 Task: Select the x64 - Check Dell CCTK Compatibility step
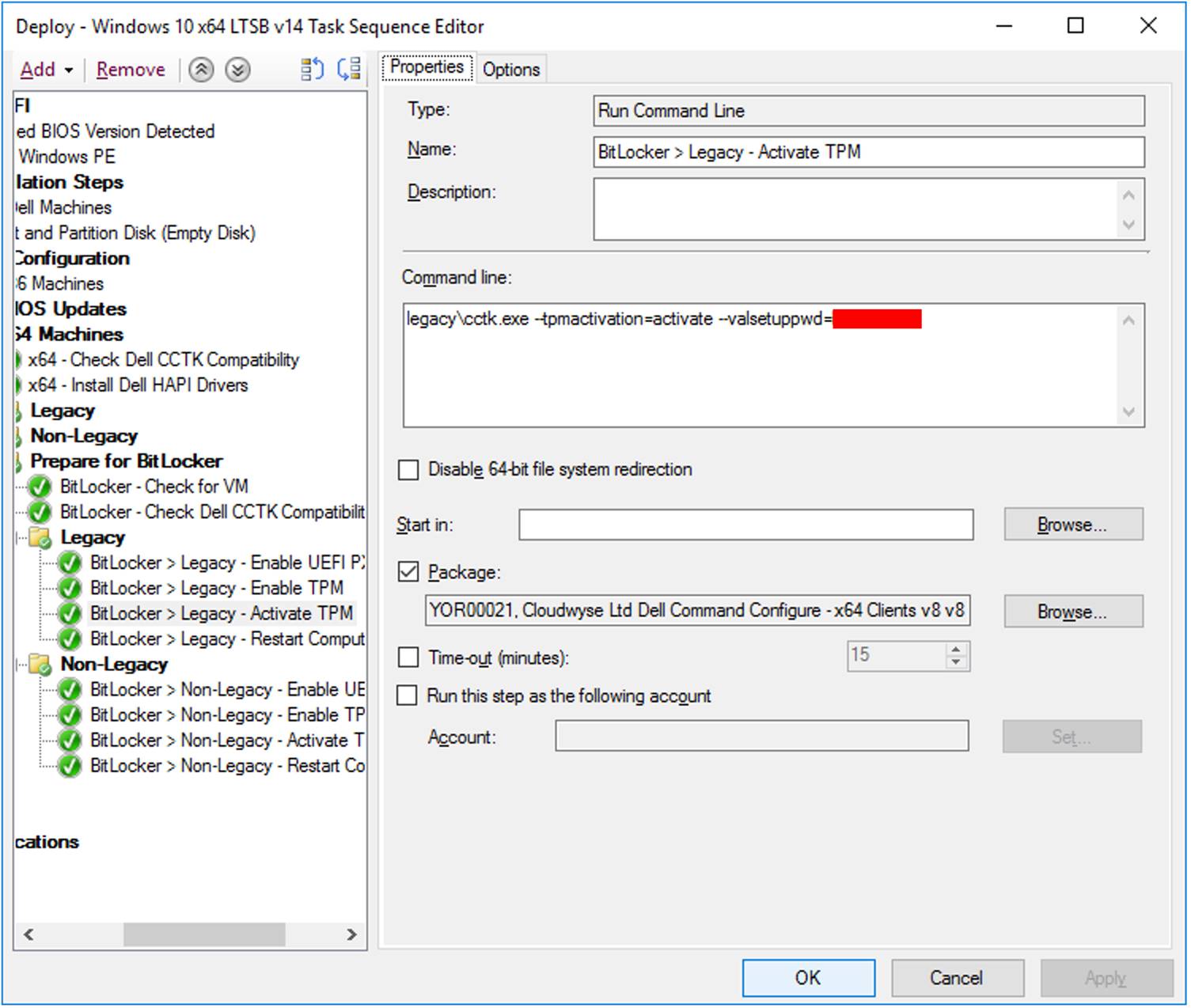(x=163, y=360)
